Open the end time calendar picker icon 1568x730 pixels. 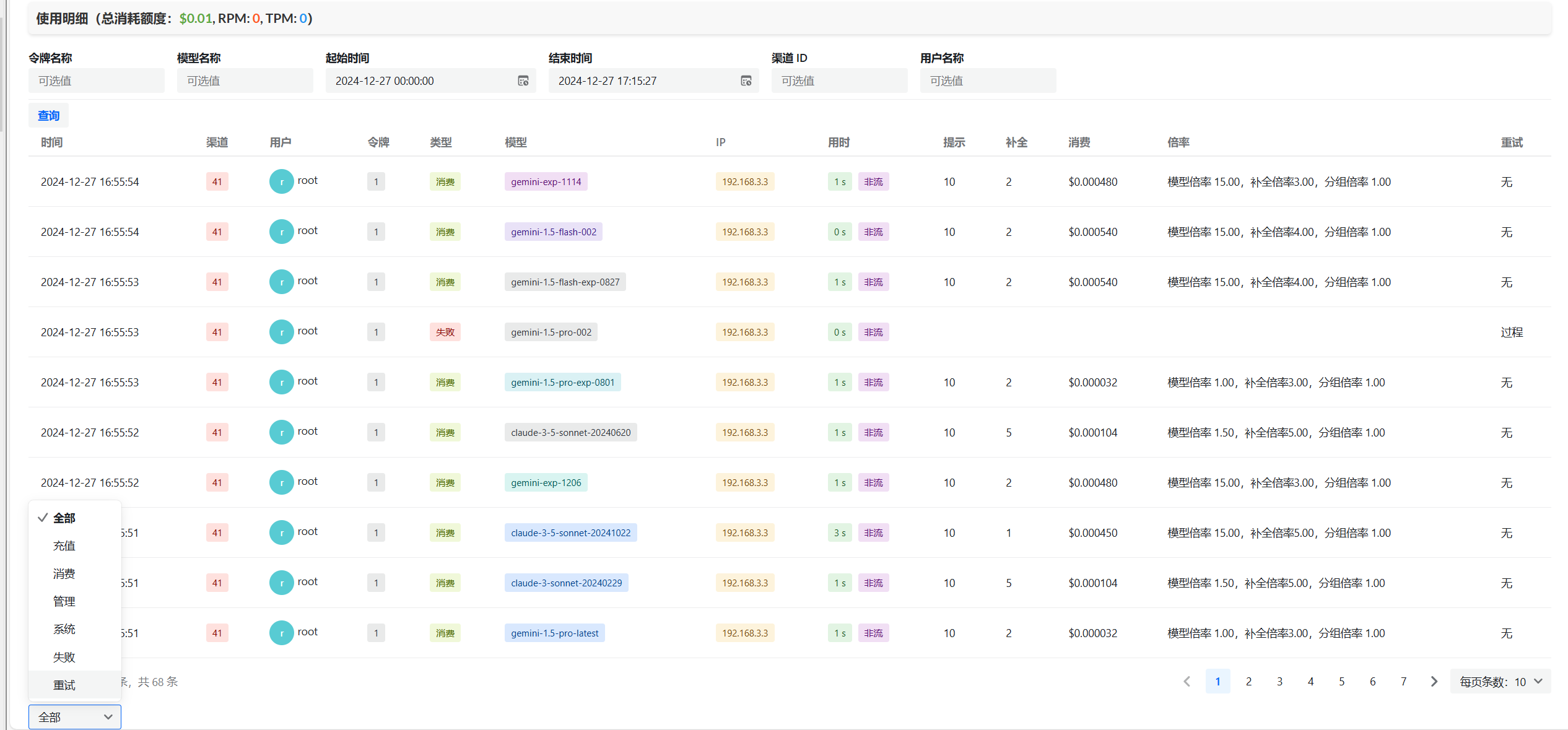746,80
